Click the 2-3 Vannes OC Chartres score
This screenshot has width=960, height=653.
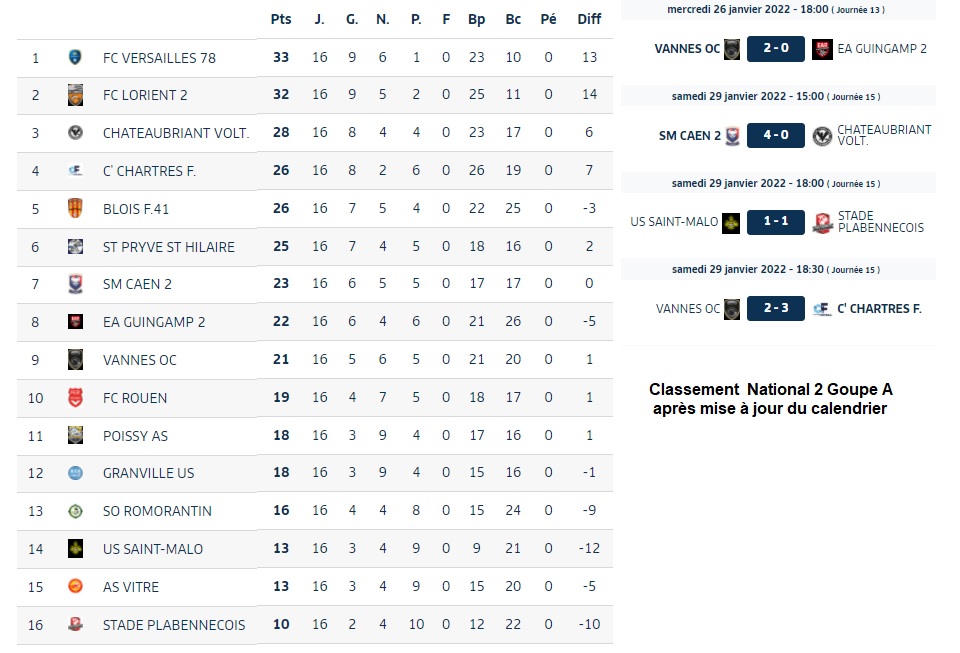coord(776,308)
